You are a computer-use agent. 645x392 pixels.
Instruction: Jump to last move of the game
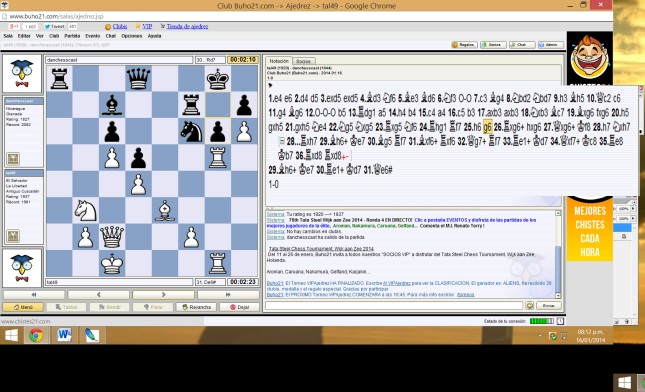click(x=228, y=295)
